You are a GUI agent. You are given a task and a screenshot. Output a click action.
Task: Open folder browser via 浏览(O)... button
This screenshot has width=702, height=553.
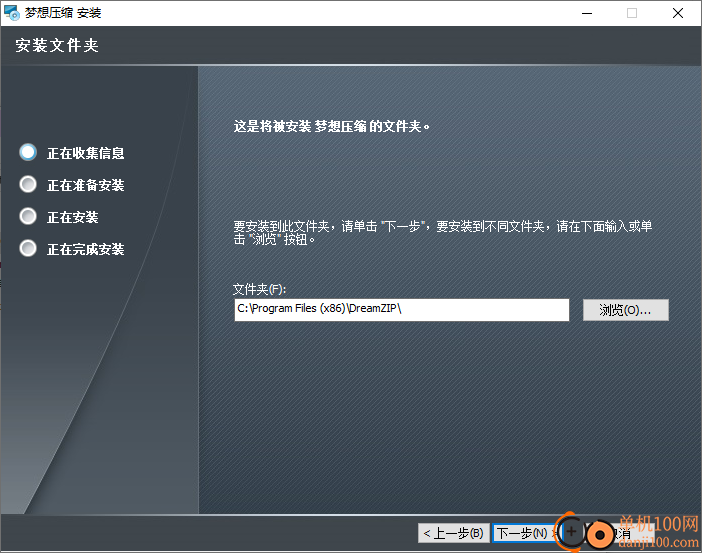[625, 310]
